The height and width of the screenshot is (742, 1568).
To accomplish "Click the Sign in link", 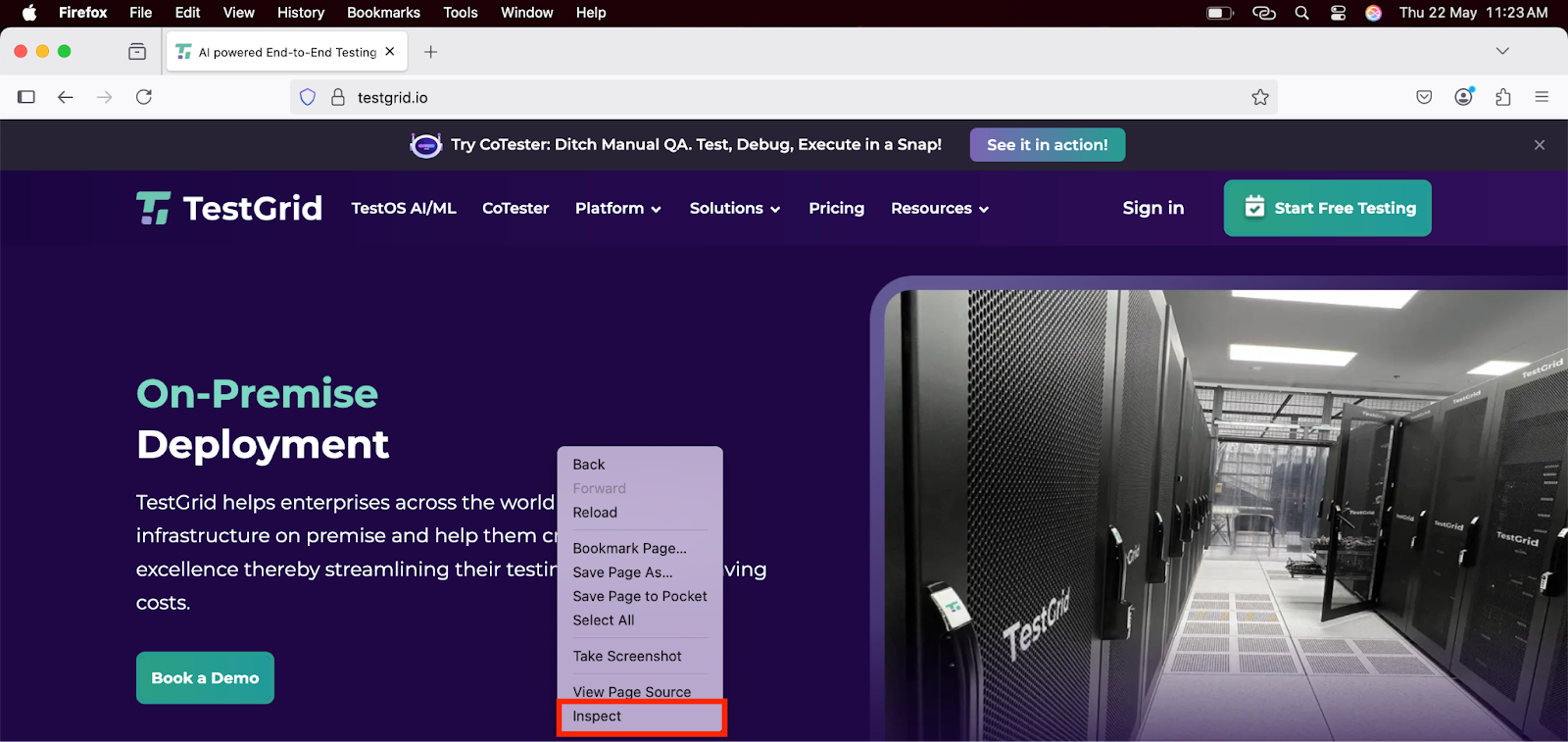I will click(x=1153, y=208).
